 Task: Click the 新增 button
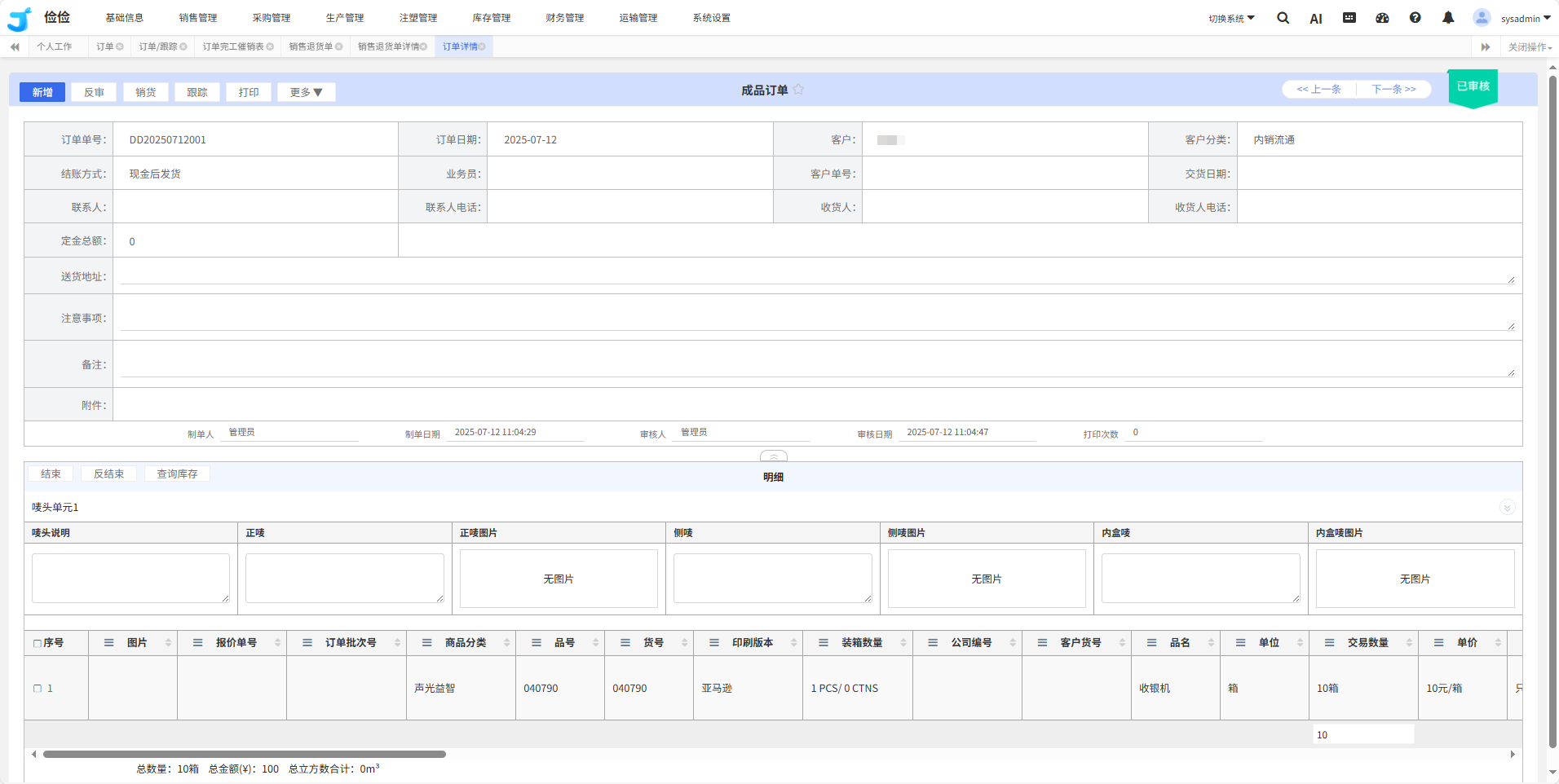coord(42,92)
